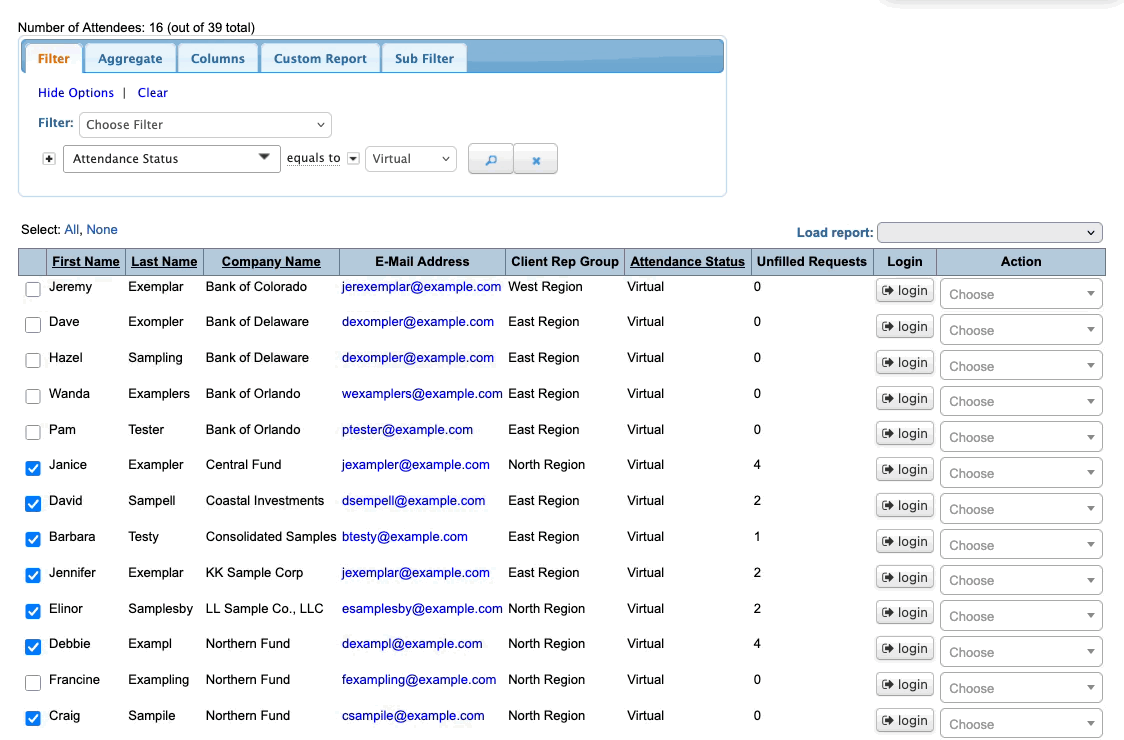
Task: Open the small operator arrow beside 'equals to'
Action: tap(353, 159)
